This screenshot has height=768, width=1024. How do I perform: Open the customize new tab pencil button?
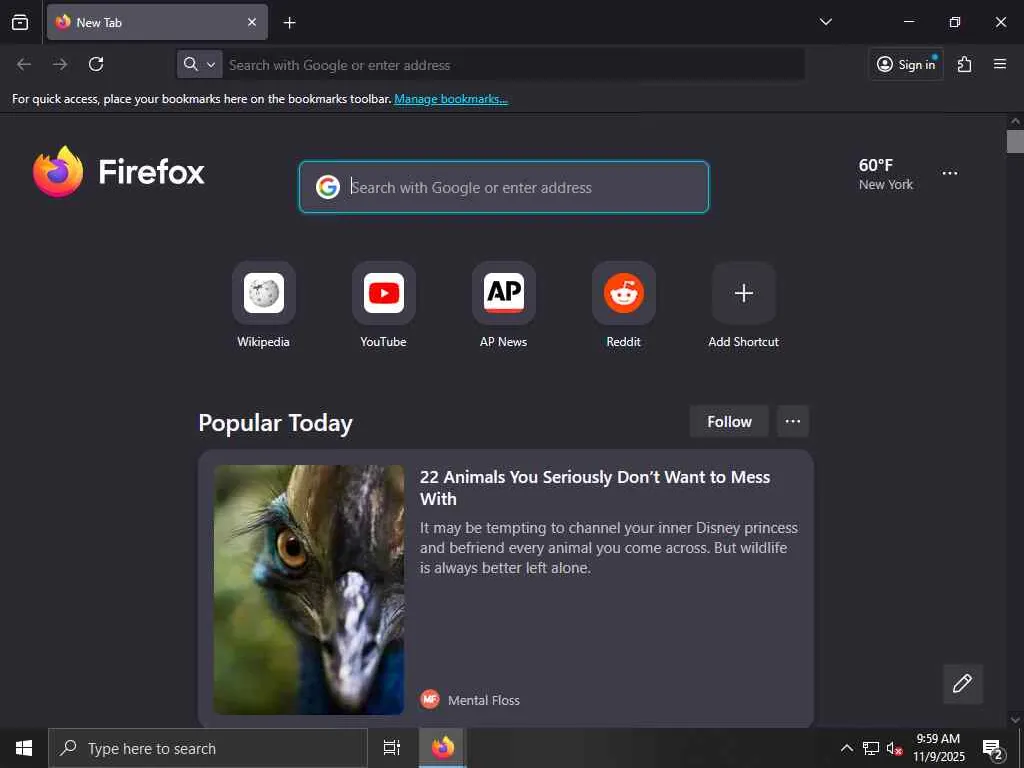[963, 684]
